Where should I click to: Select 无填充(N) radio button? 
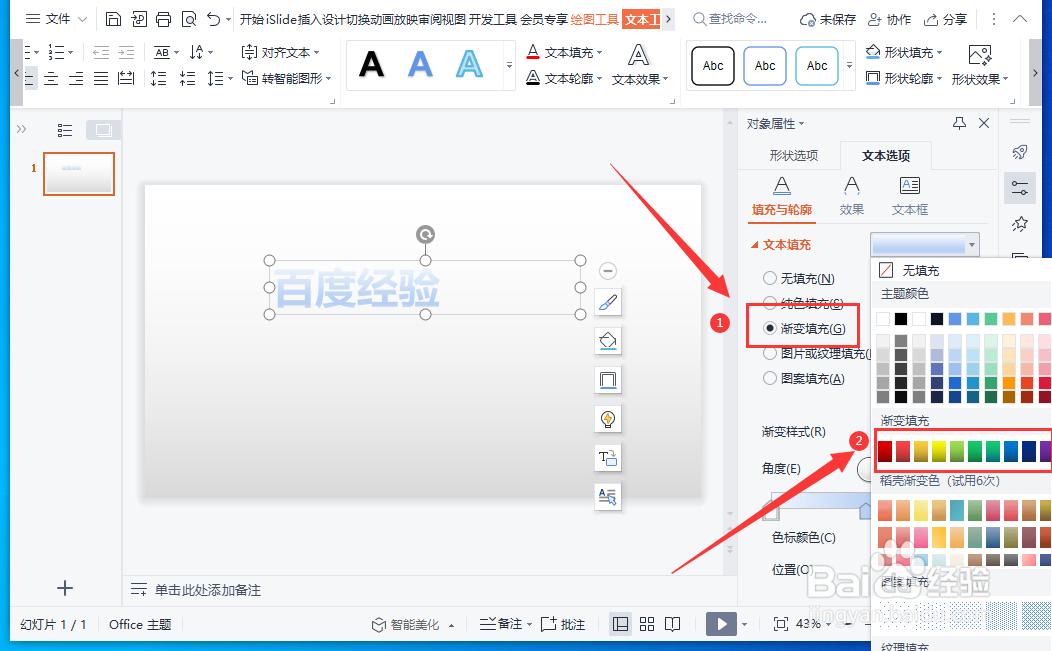pos(770,278)
